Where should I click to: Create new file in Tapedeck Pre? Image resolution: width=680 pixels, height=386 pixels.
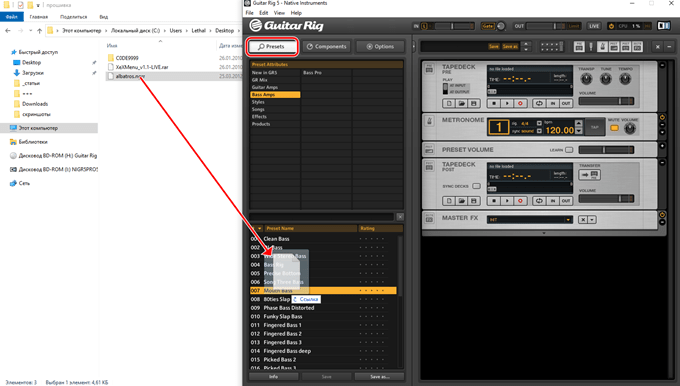[449, 104]
